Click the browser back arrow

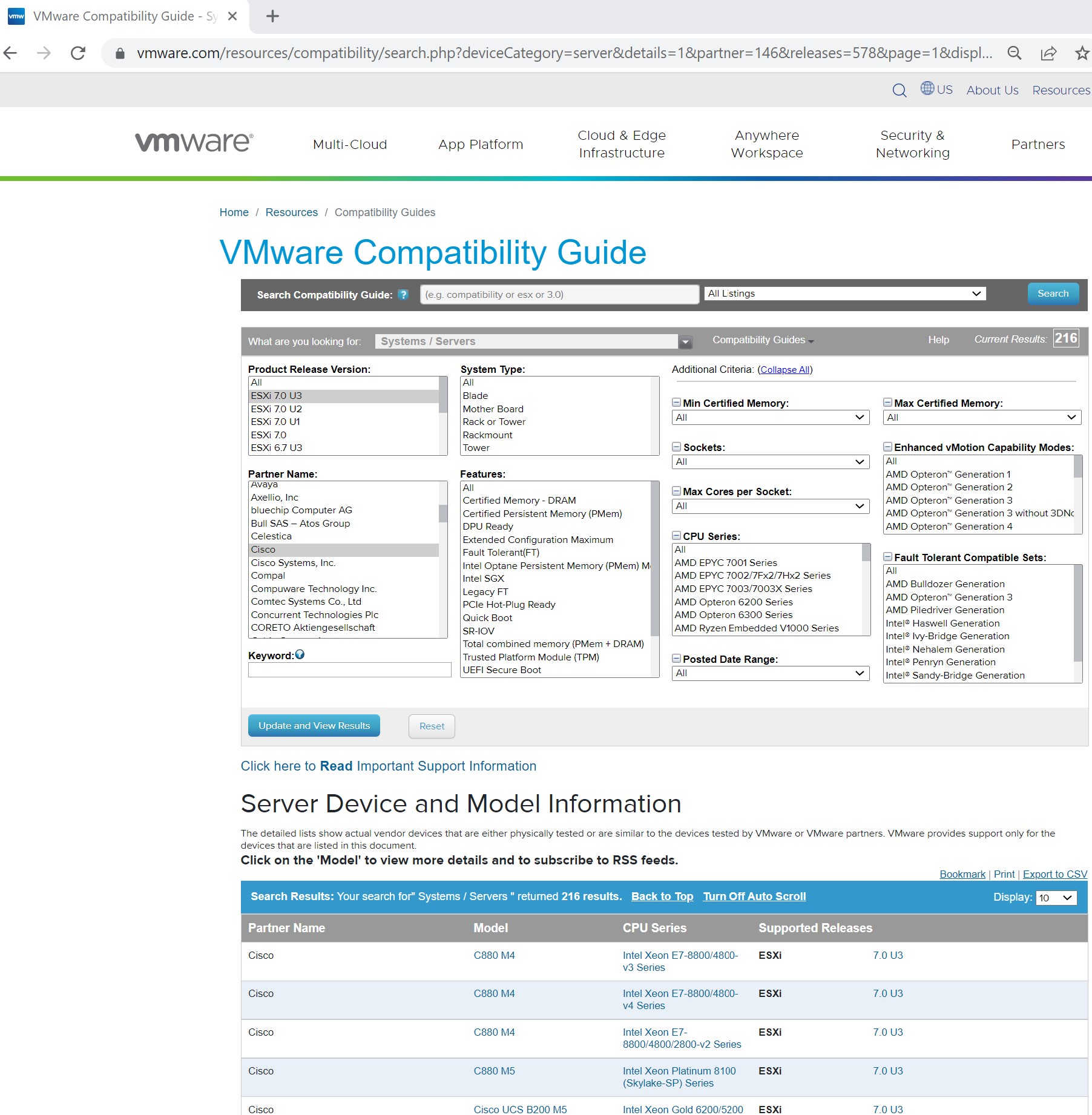coord(10,53)
